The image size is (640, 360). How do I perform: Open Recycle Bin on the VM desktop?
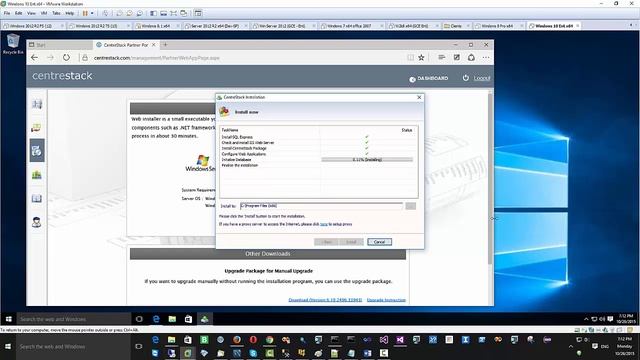pyautogui.click(x=13, y=44)
